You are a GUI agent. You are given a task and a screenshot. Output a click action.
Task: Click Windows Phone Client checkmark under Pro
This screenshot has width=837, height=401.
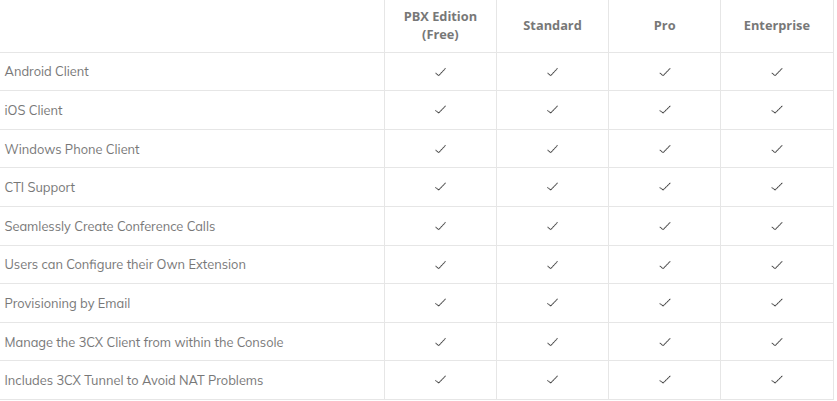tap(664, 149)
